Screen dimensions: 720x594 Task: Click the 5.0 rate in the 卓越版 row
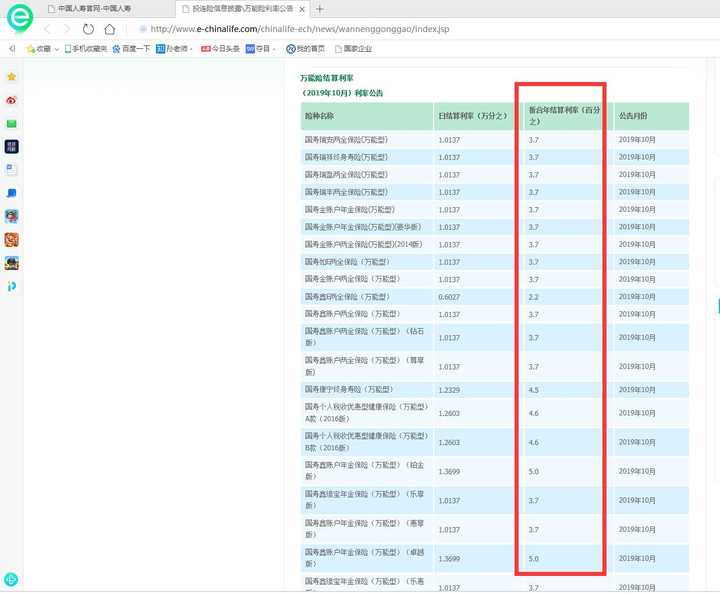pyautogui.click(x=533, y=559)
